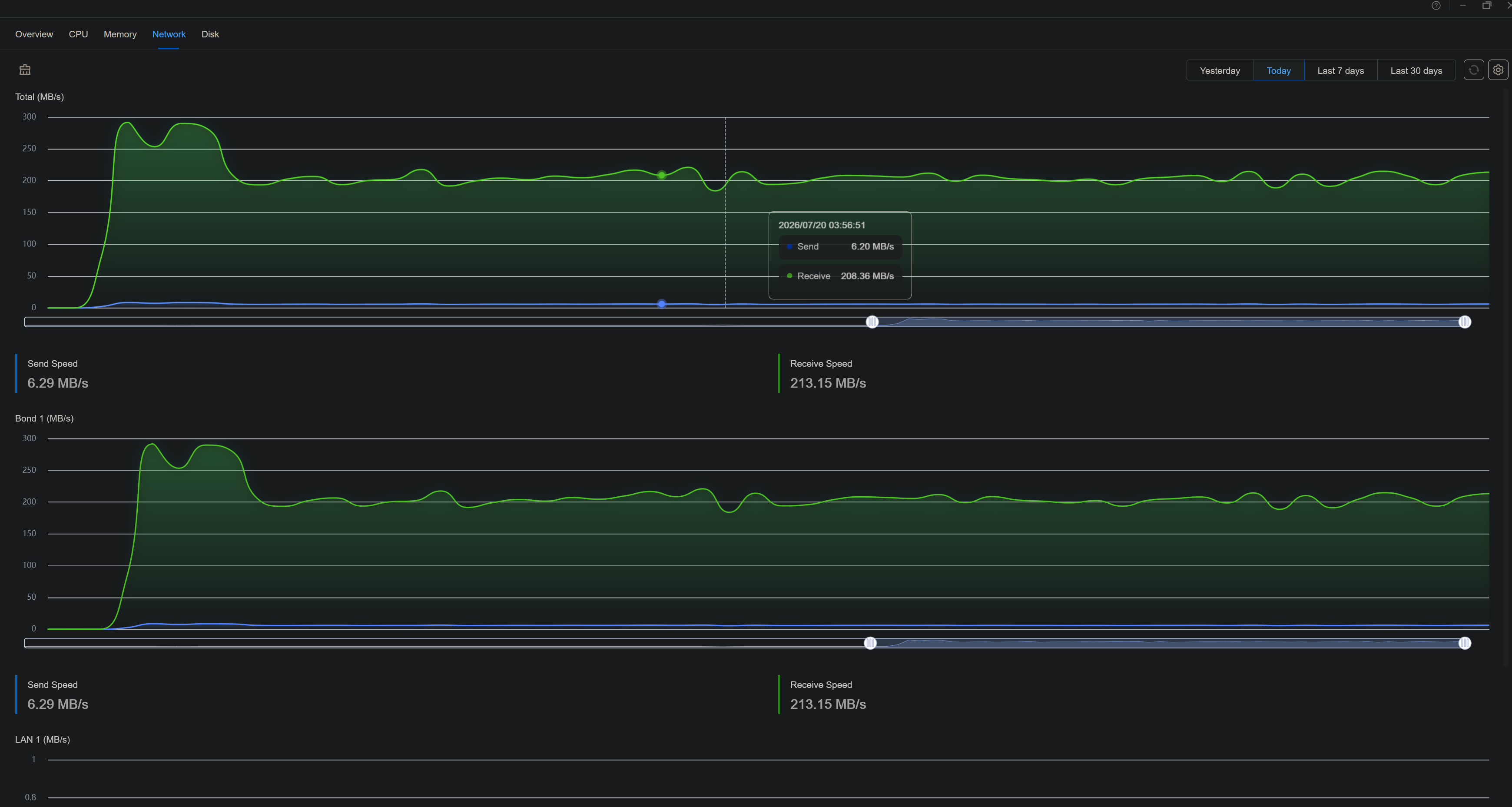Show the Last 7 days range

(1340, 70)
